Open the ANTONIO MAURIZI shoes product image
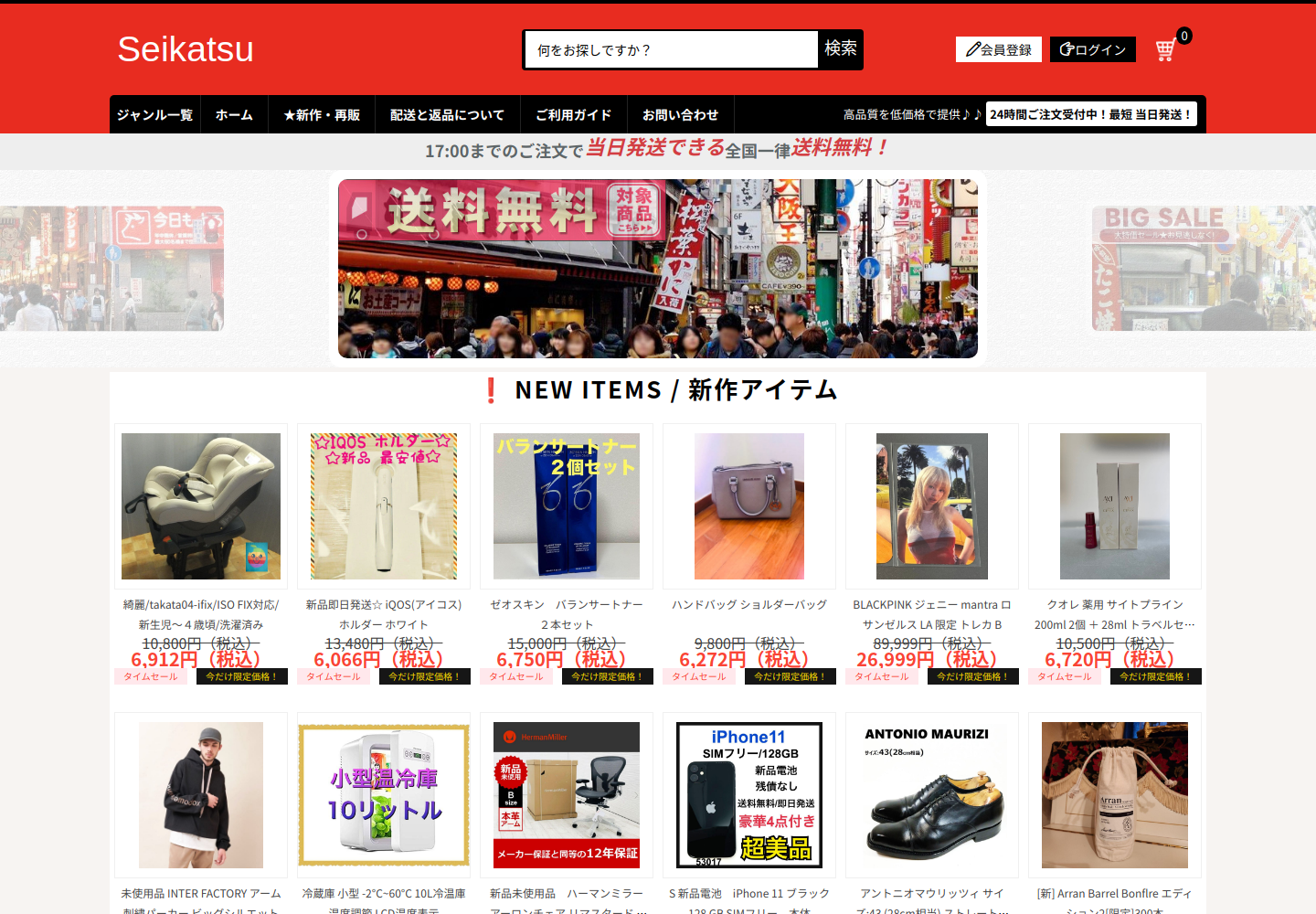Screen dimensions: 1316x914 (x=932, y=795)
